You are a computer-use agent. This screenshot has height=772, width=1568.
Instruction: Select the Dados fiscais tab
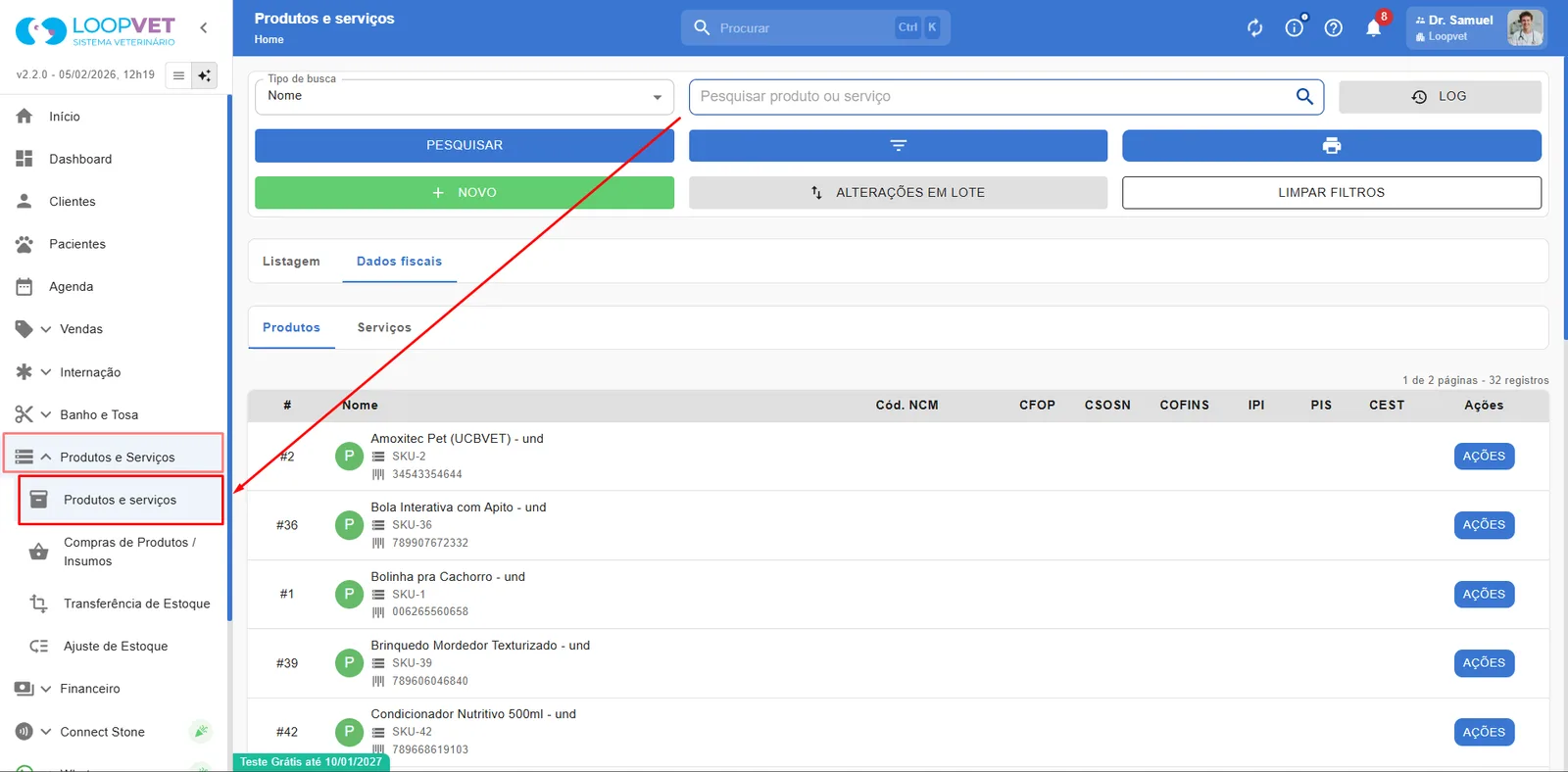(399, 262)
